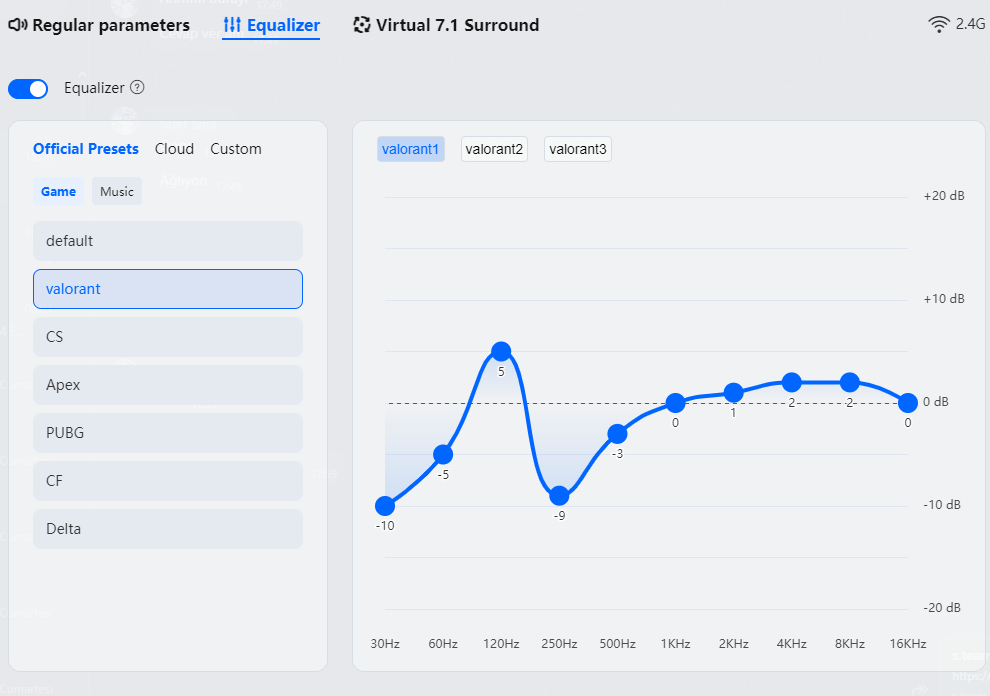
Task: Click the speaker icon beside Regular parameters
Action: click(x=17, y=25)
